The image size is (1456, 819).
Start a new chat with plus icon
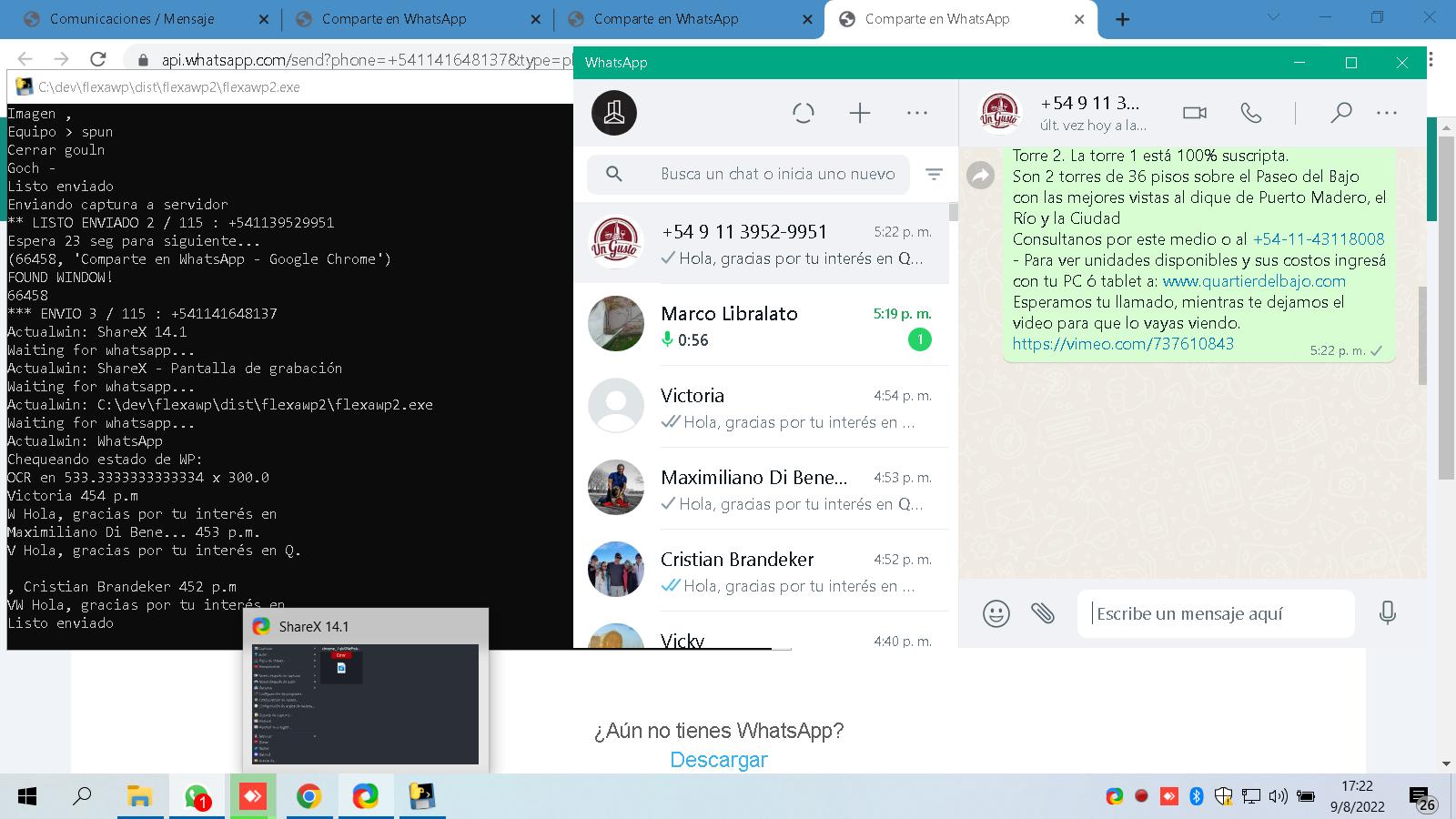coord(860,113)
